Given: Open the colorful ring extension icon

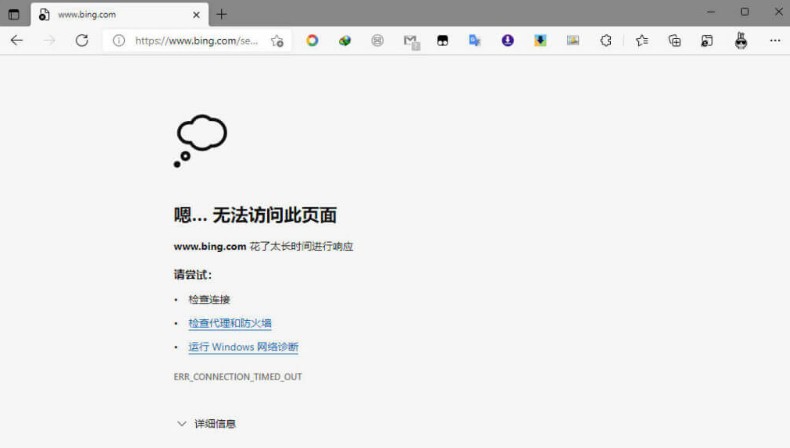Looking at the screenshot, I should click(x=312, y=40).
